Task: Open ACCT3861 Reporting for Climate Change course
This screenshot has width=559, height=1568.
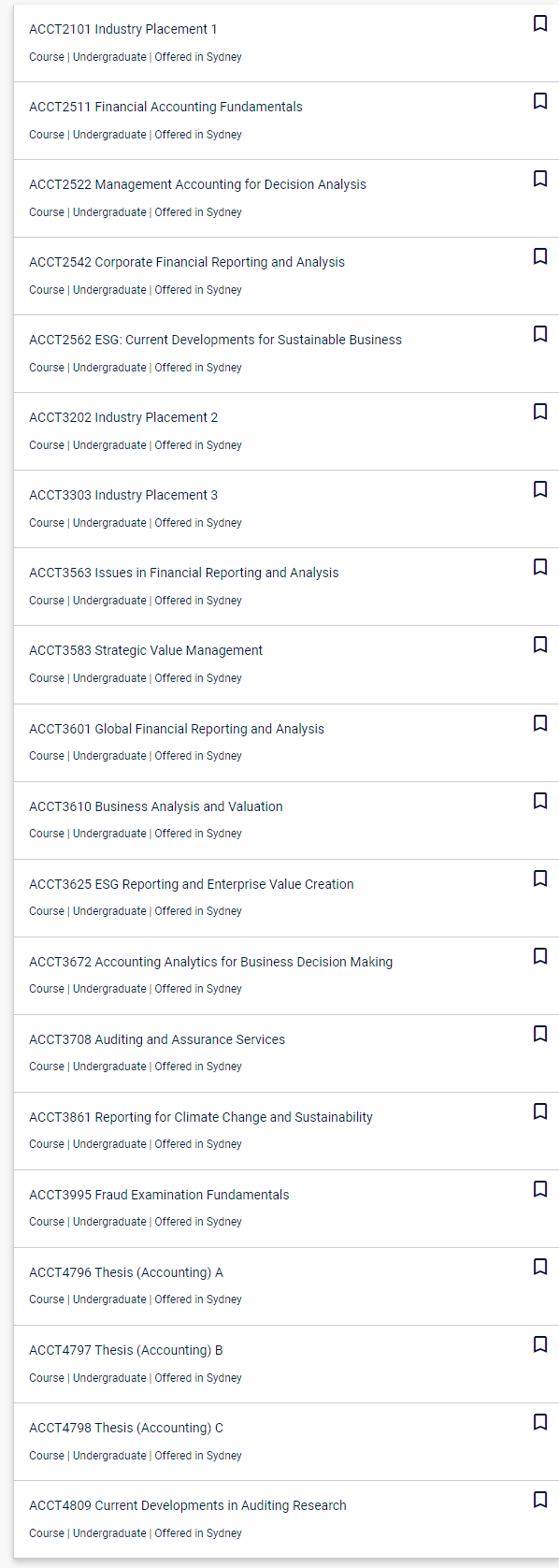Action: 201,1117
